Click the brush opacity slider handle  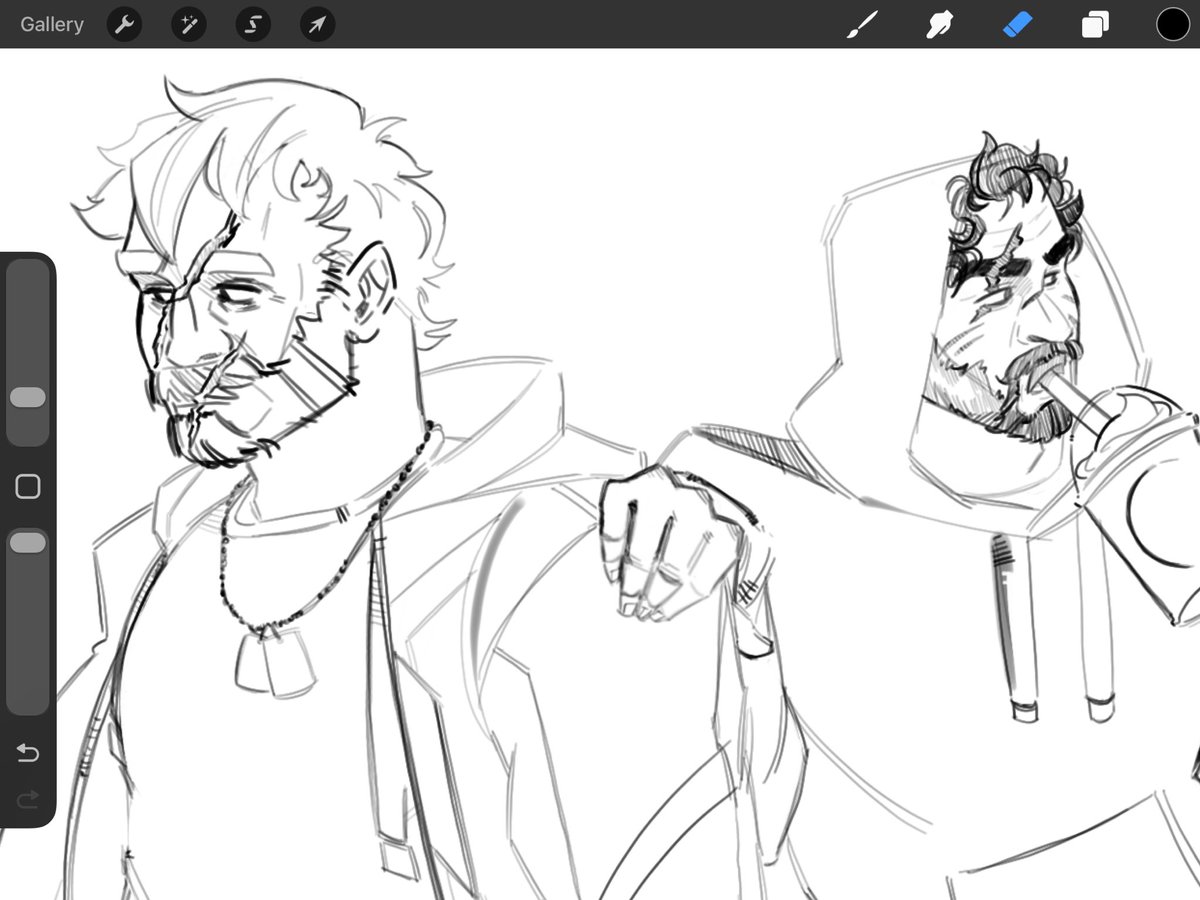[x=28, y=543]
